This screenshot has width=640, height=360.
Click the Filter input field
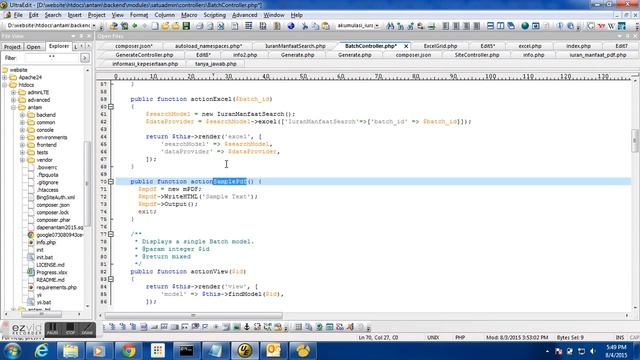[51, 58]
